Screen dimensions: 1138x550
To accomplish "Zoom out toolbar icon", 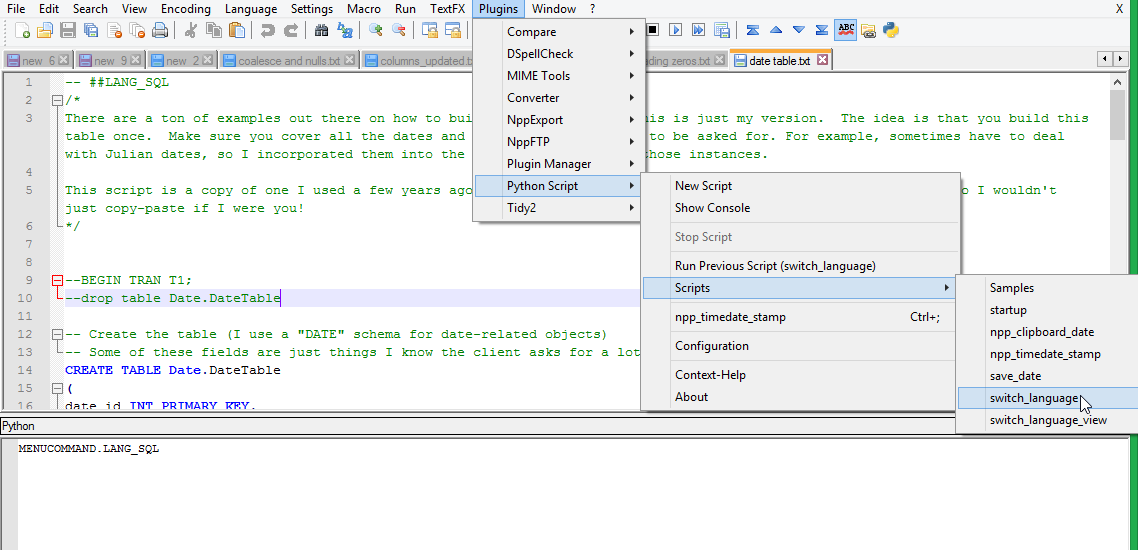I will point(398,30).
